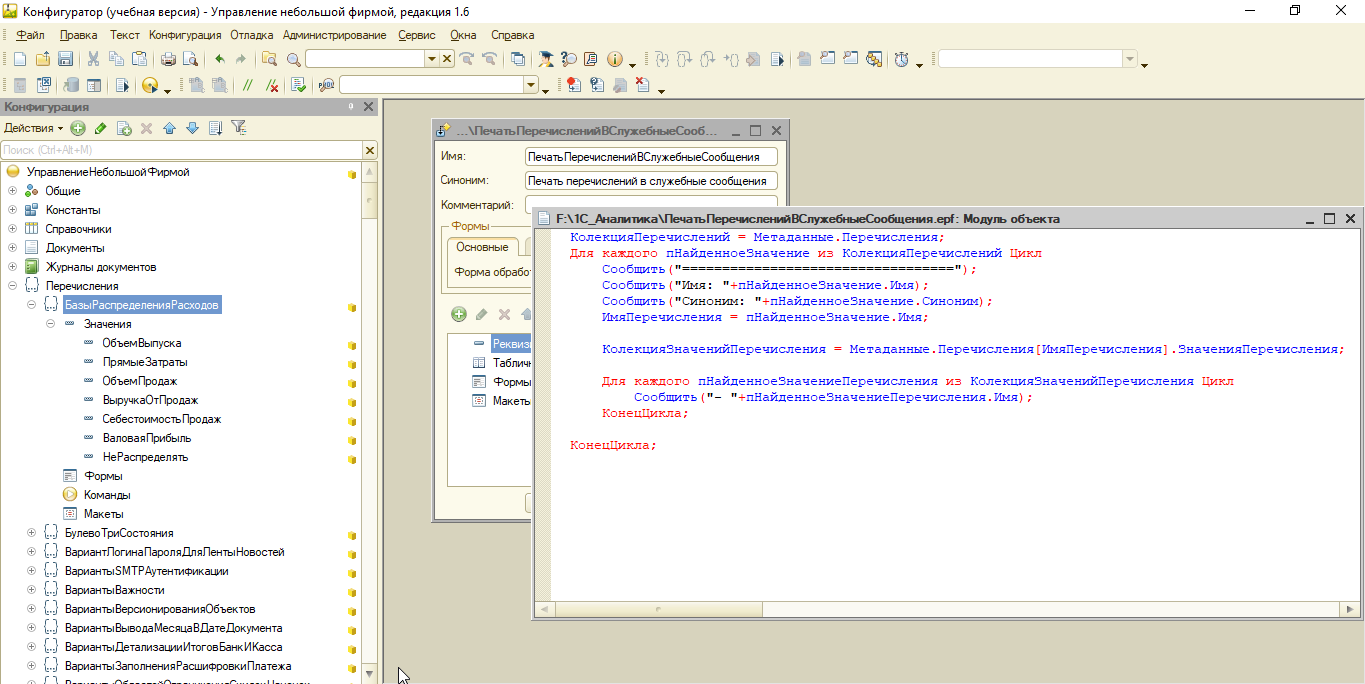
Task: Click the Syntax Assistant graduate icon
Action: pos(545,60)
